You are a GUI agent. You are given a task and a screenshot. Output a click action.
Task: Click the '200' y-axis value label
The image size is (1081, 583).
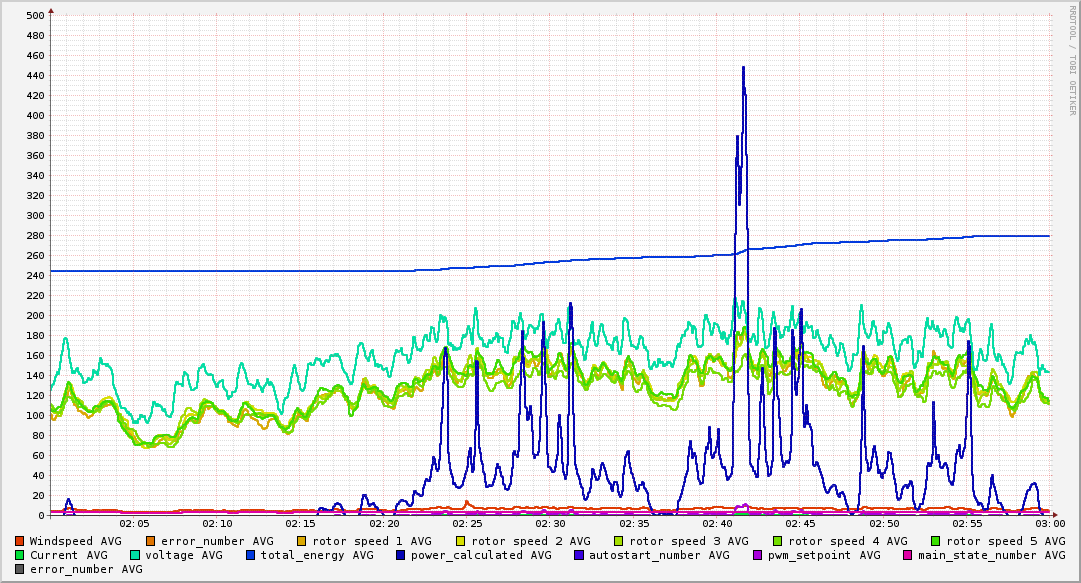35,315
